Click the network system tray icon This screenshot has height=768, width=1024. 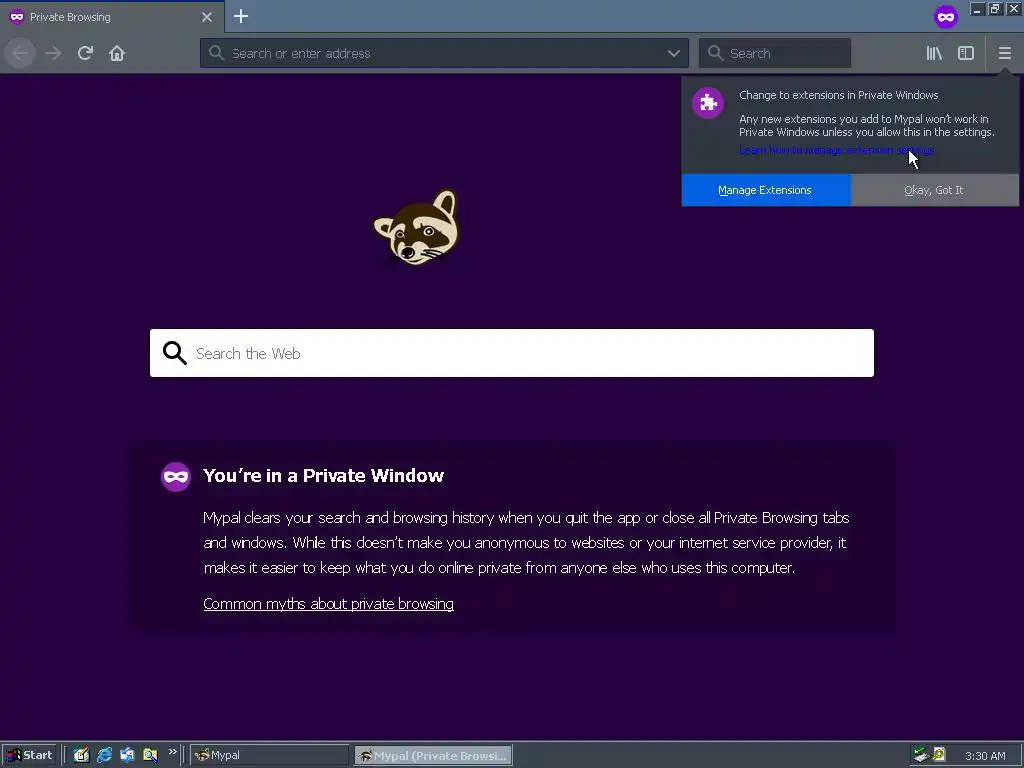pos(921,755)
